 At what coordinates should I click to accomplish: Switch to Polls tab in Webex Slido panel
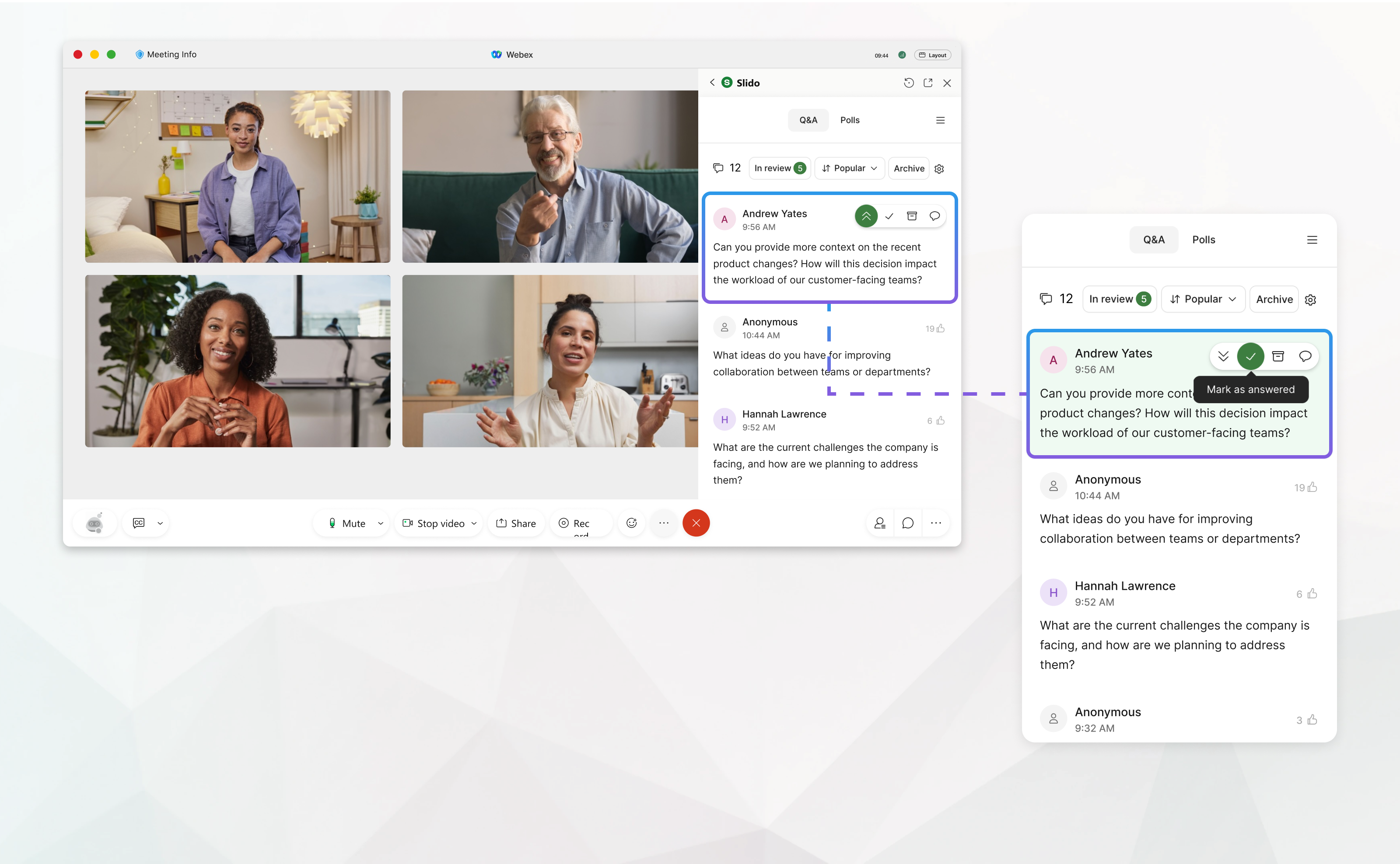[850, 120]
